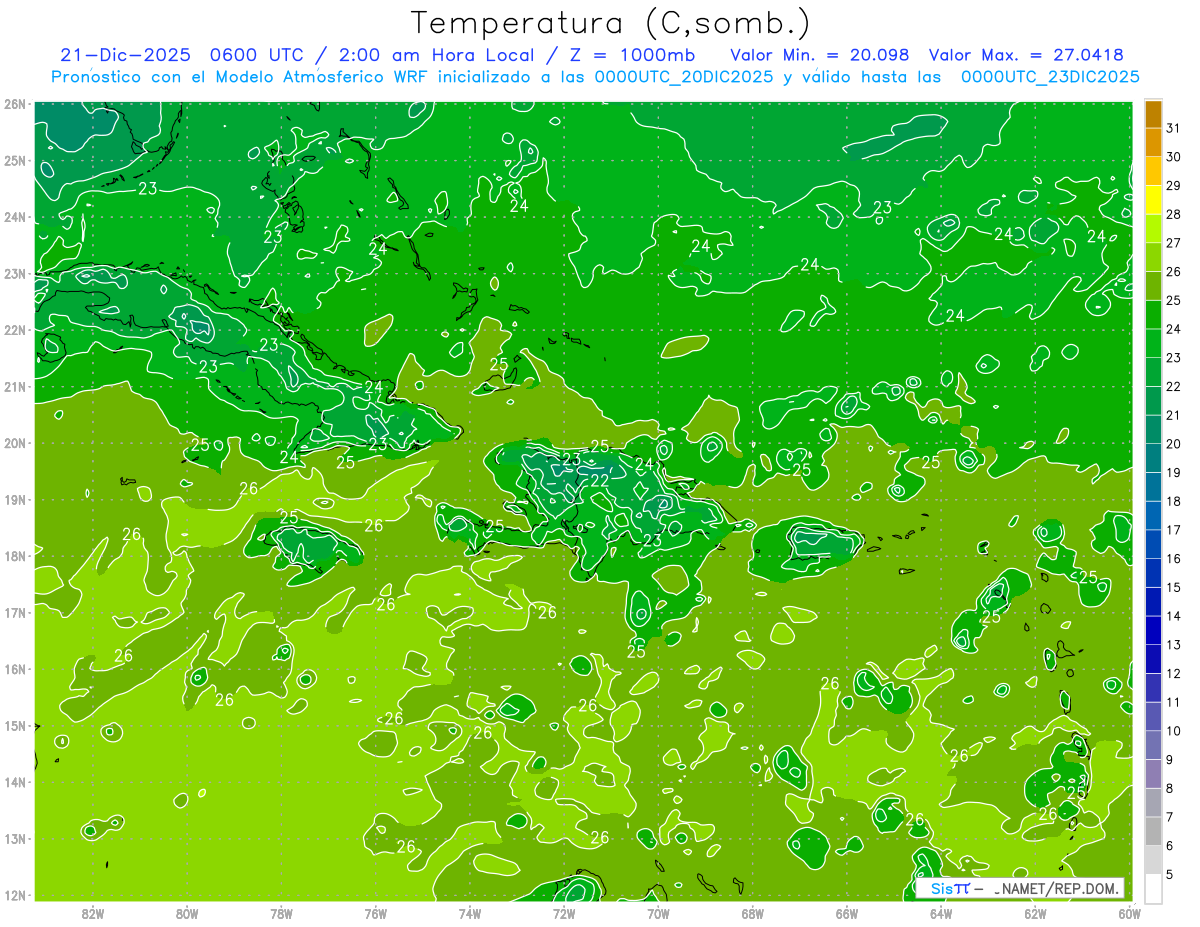1200x927 pixels.
Task: Click the 'Temperatura (C,somb.)' title
Action: [x=611, y=24]
